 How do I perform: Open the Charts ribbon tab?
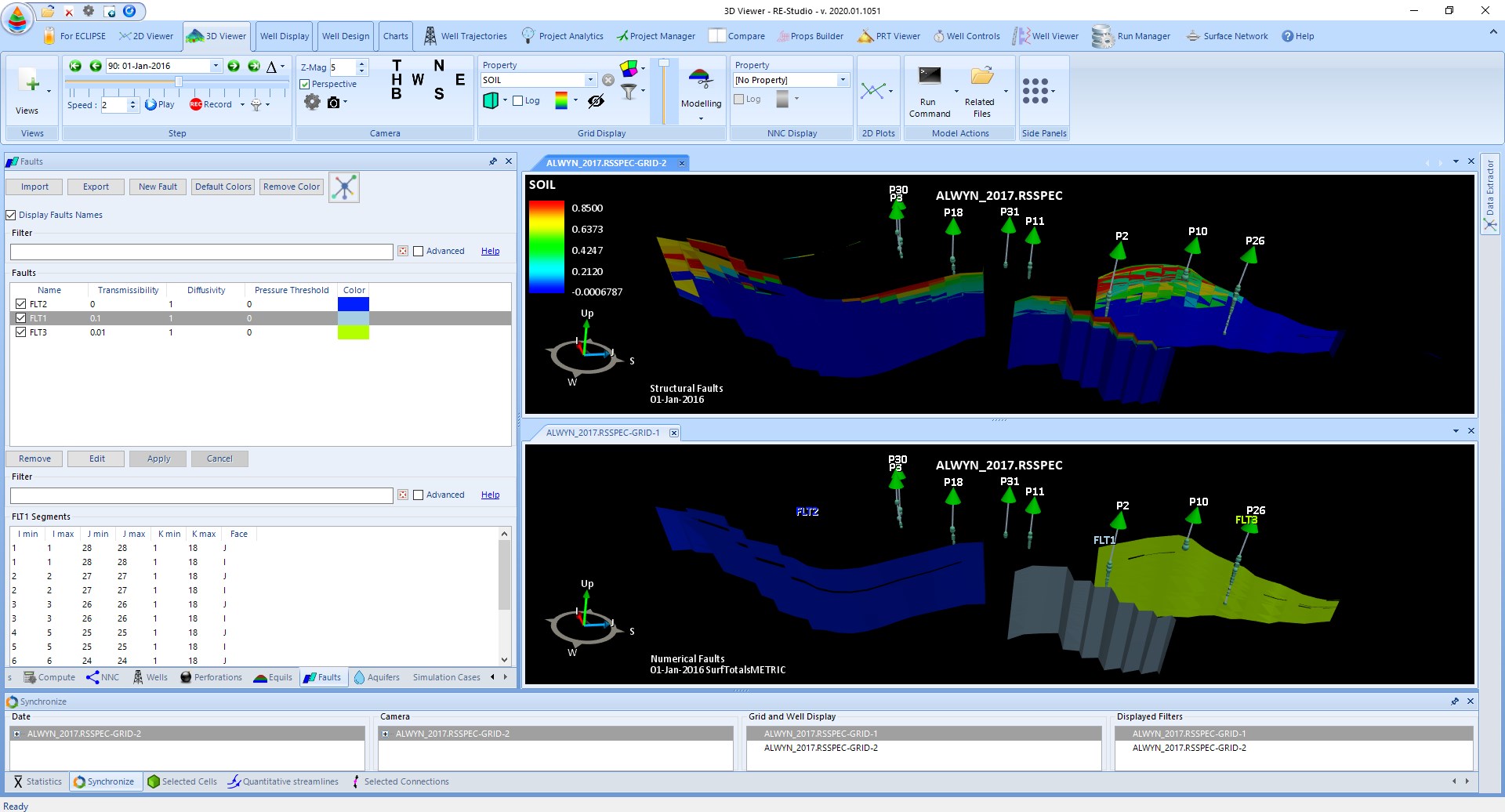[395, 36]
